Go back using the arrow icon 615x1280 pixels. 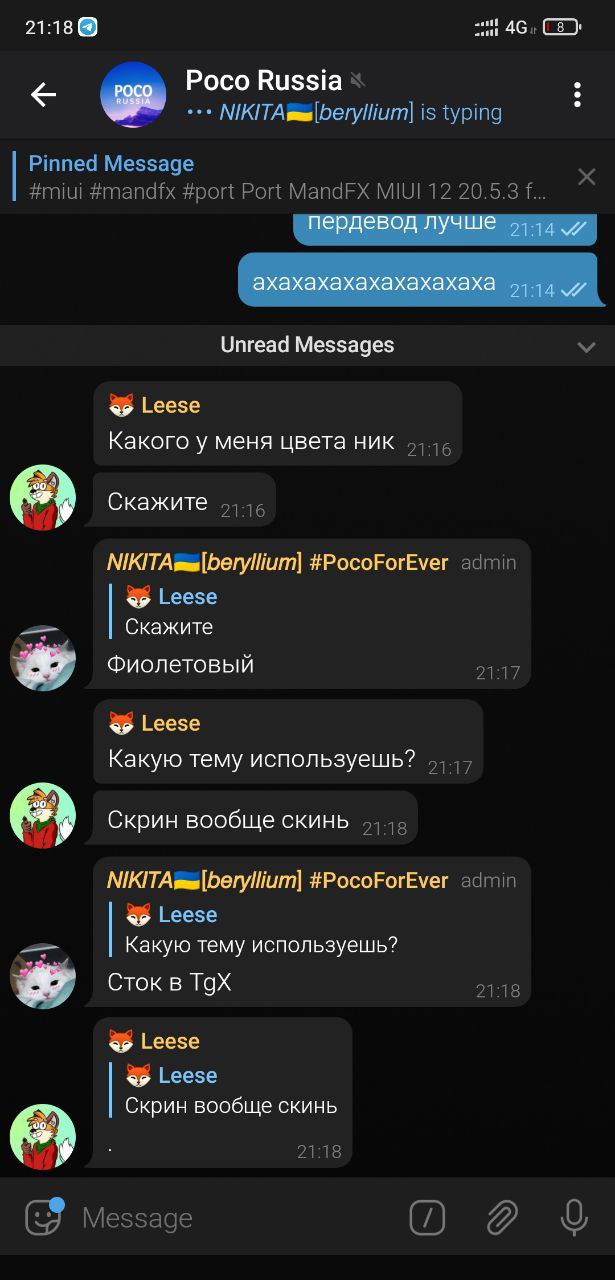(43, 95)
